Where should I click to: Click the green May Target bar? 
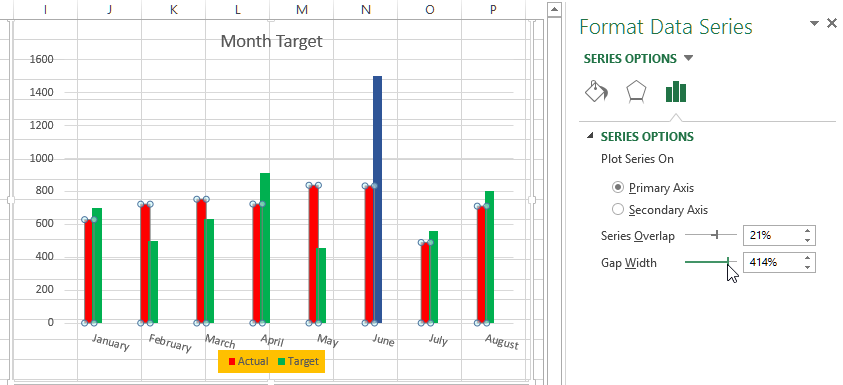(x=322, y=286)
